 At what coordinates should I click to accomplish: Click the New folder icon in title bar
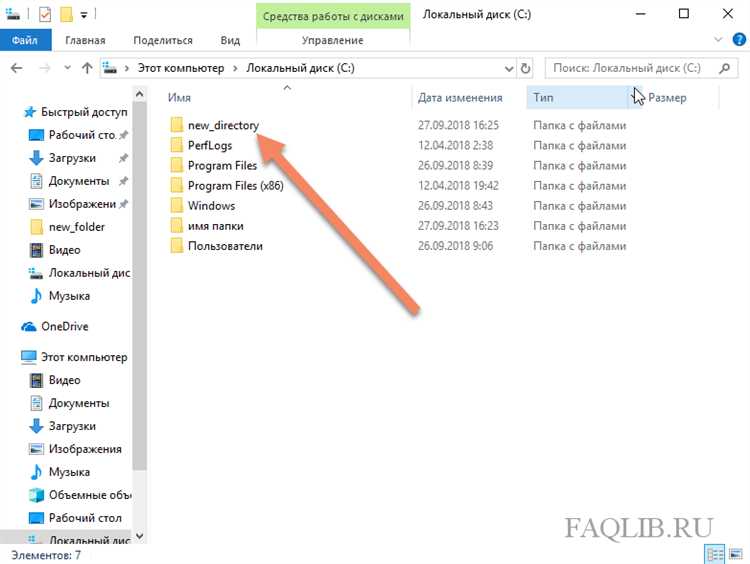(66, 15)
